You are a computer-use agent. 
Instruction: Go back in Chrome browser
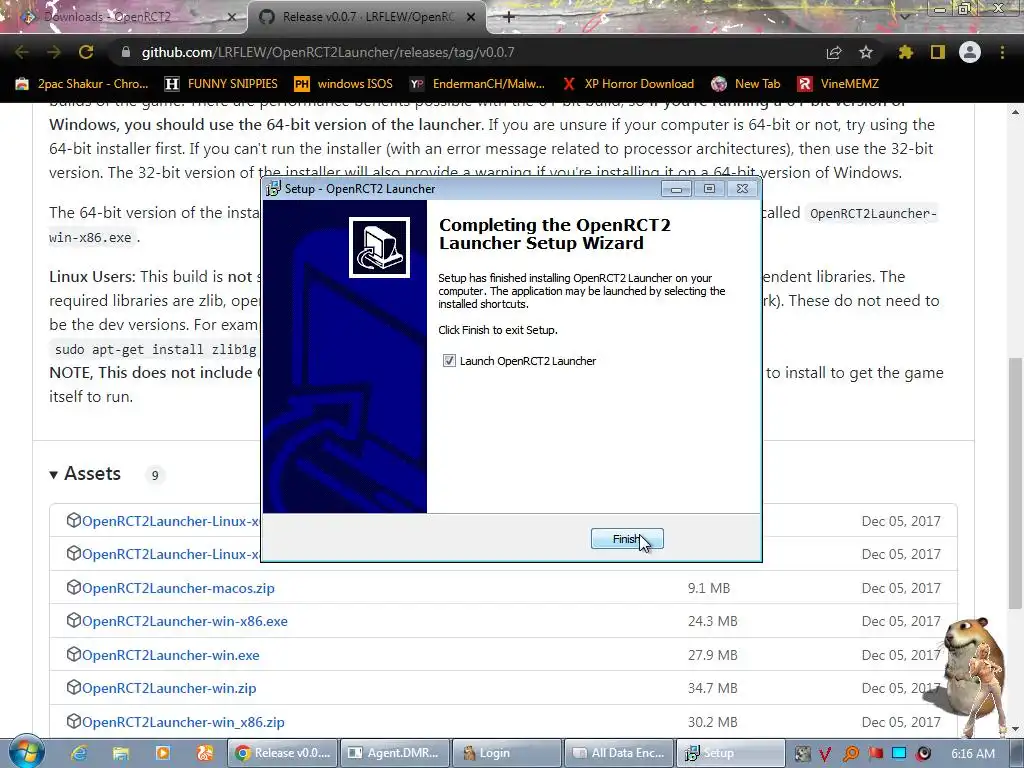click(21, 52)
